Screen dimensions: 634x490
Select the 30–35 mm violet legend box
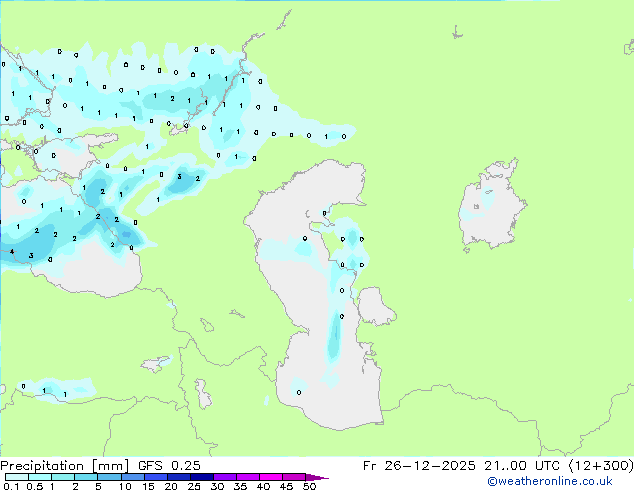(225, 477)
